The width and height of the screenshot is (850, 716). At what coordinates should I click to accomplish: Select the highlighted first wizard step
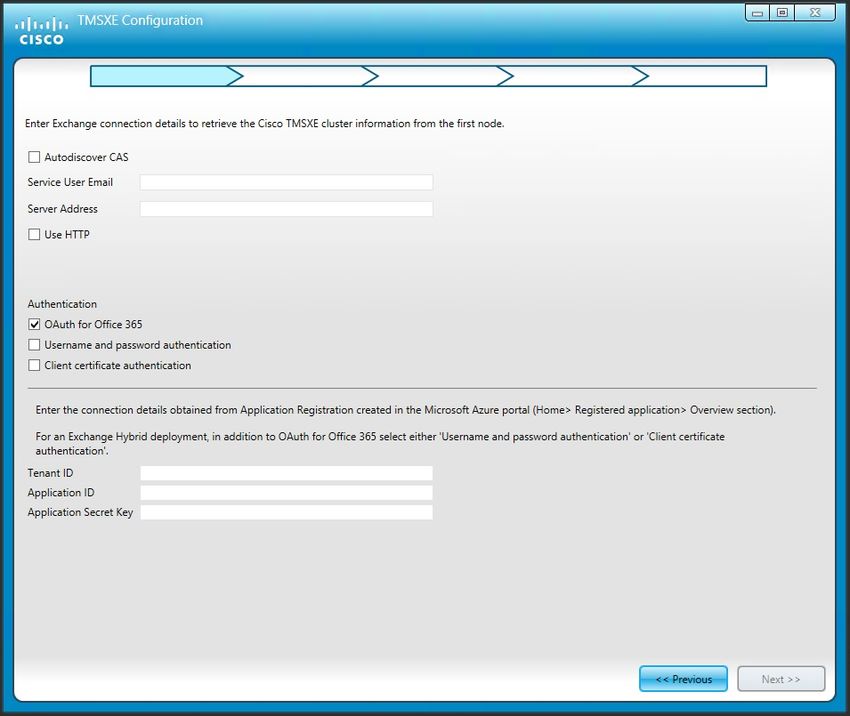point(164,76)
